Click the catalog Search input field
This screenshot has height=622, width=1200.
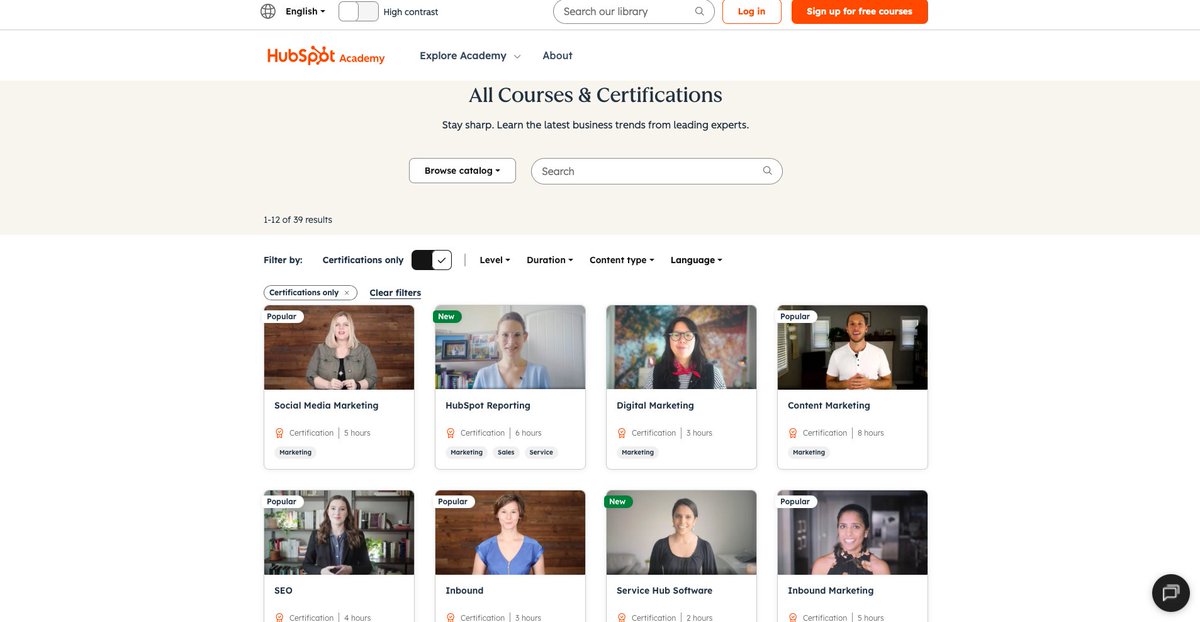(656, 171)
